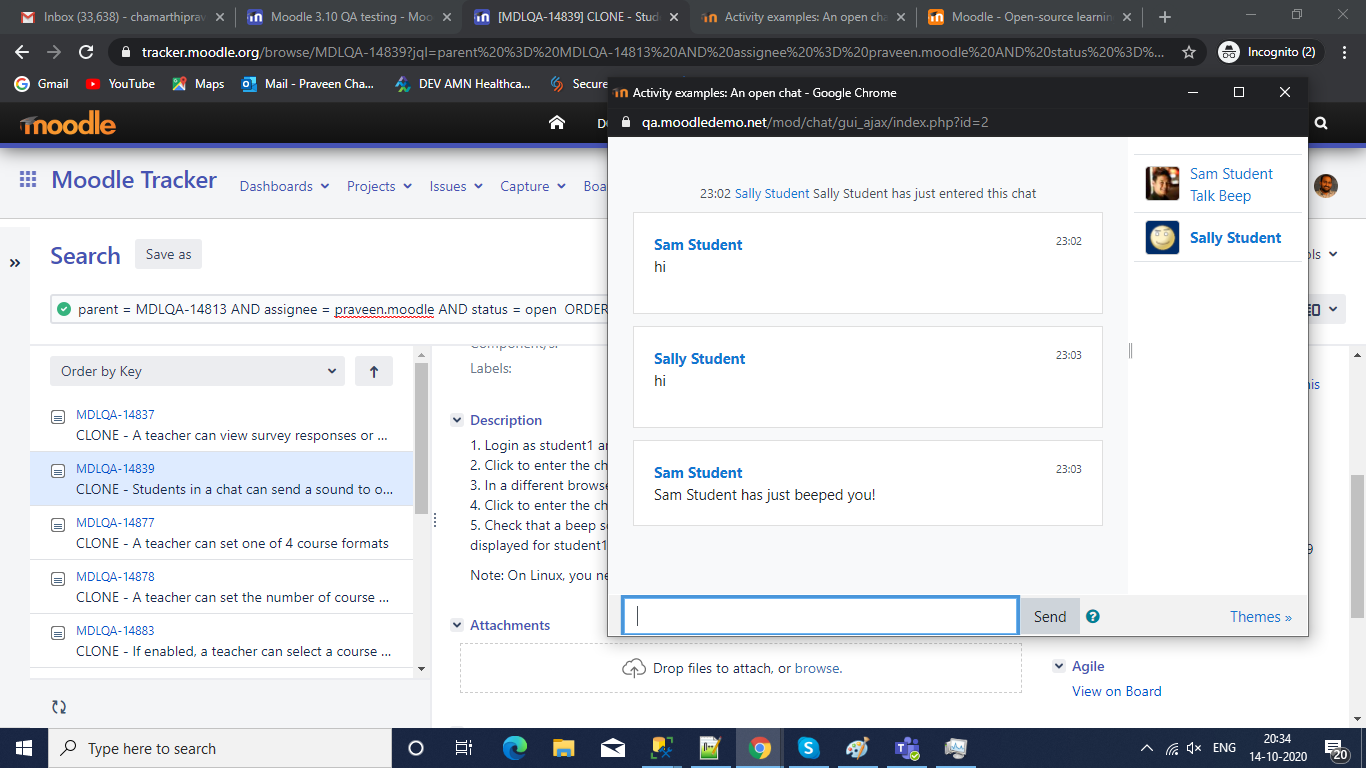Open Microsoft Teams from taskbar
This screenshot has height=768, width=1366.
[907, 748]
